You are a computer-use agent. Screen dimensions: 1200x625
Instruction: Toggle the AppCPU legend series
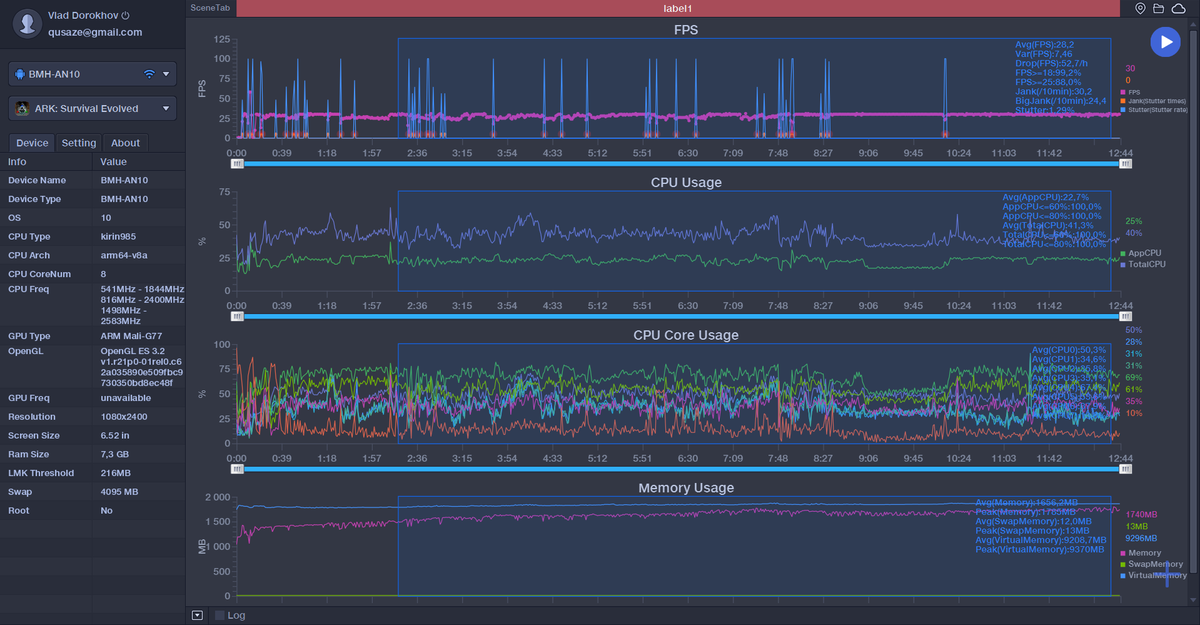[x=1141, y=253]
